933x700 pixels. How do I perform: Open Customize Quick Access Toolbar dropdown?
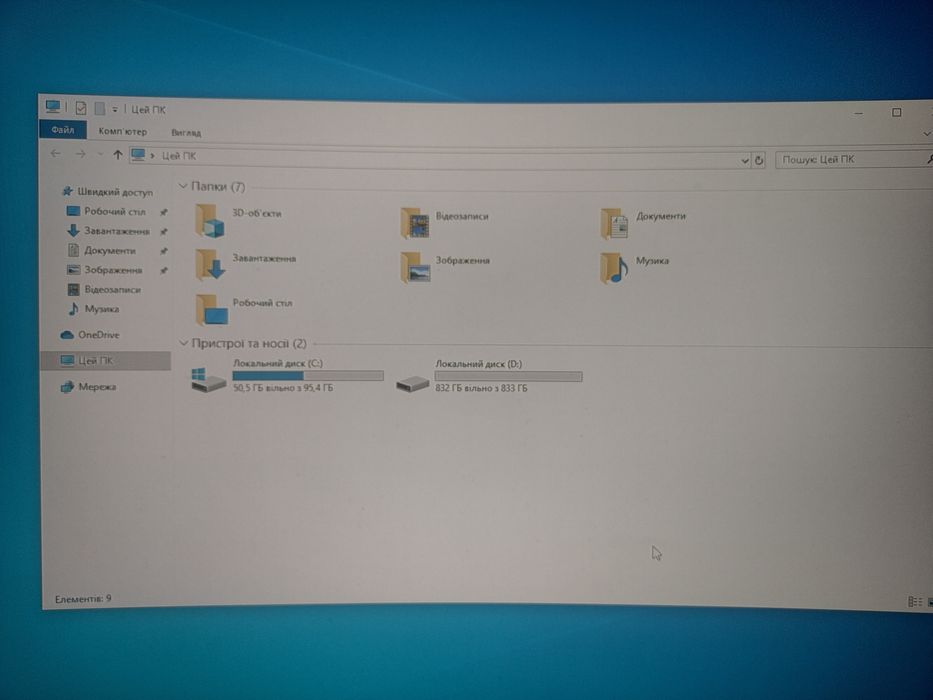click(x=115, y=109)
